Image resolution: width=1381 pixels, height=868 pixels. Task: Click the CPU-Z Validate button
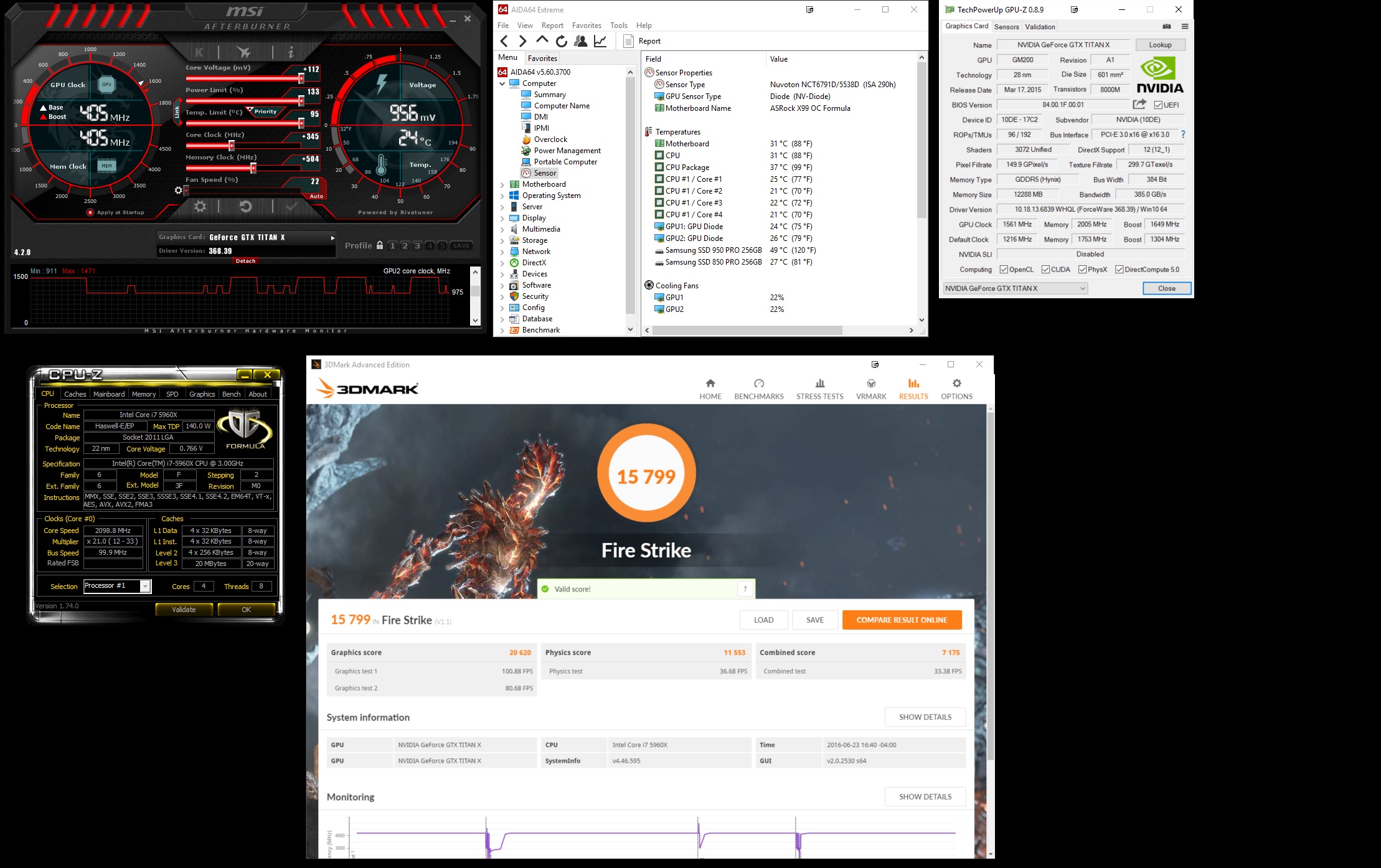click(184, 610)
